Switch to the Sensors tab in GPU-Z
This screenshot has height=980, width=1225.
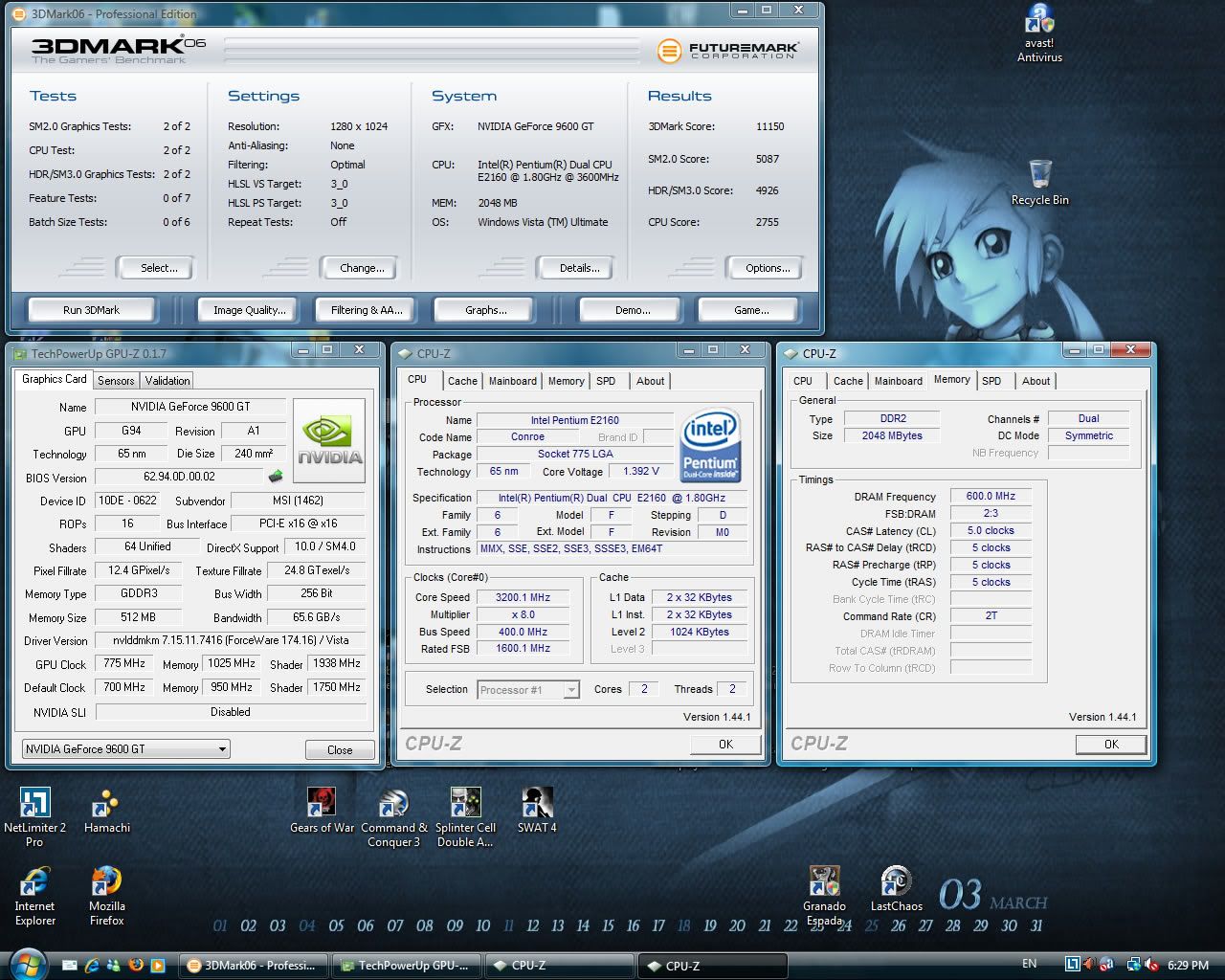116,381
